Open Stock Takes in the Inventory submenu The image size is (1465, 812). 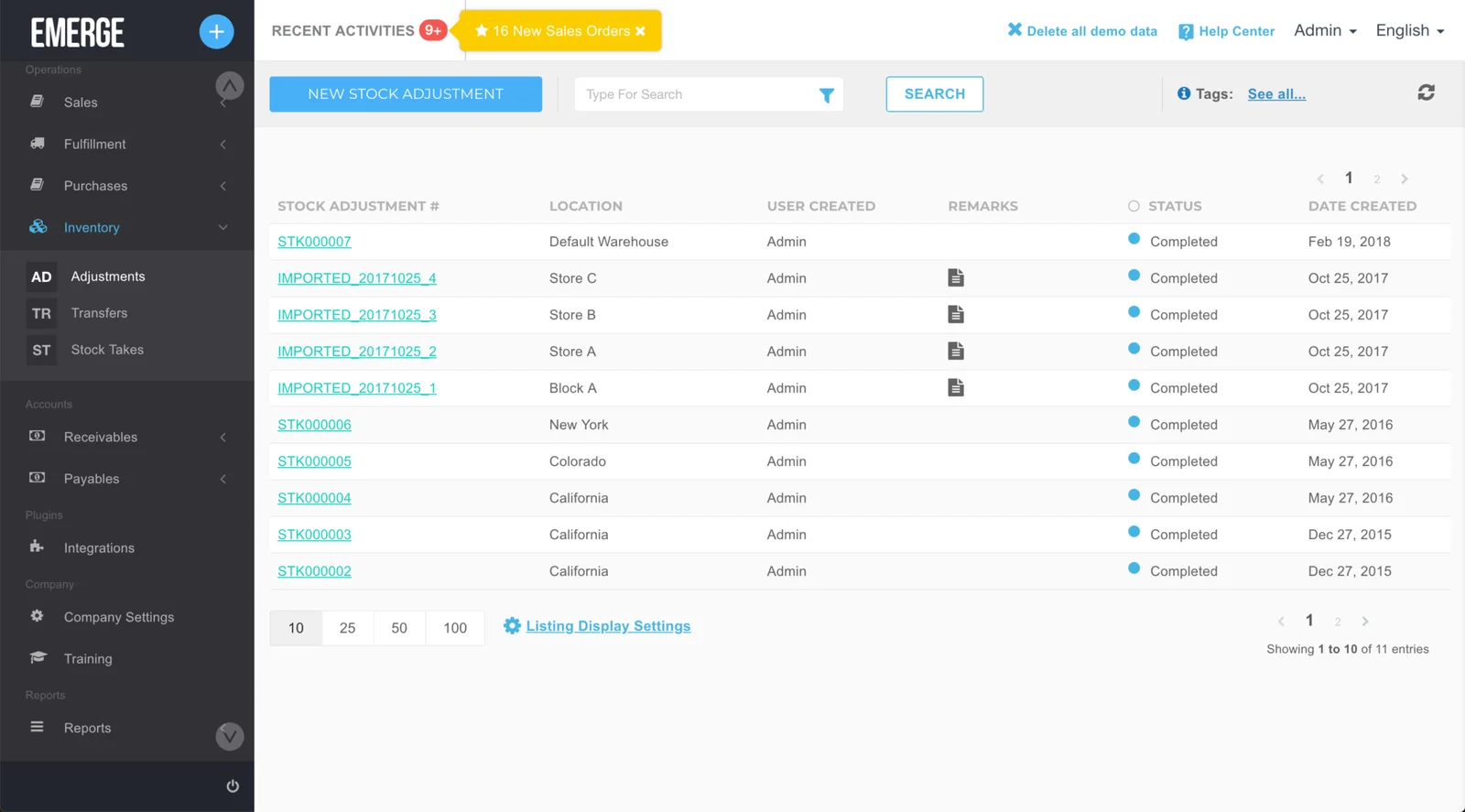point(107,350)
